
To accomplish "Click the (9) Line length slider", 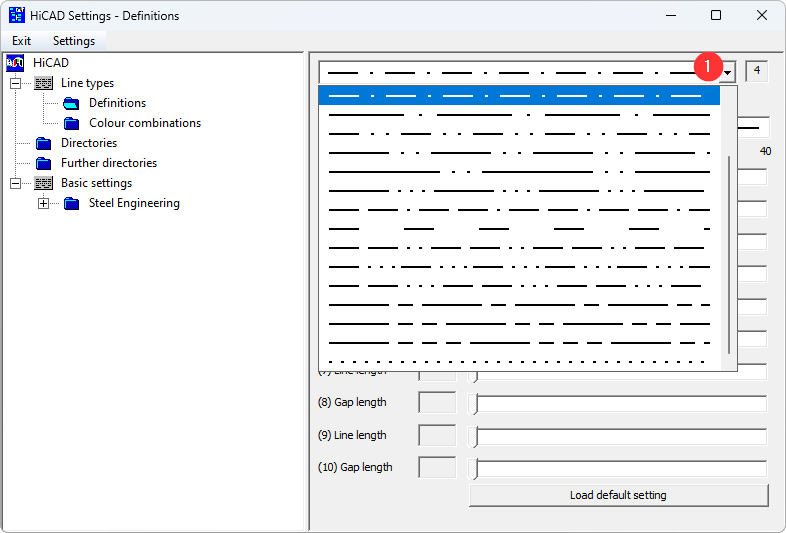I will (618, 436).
